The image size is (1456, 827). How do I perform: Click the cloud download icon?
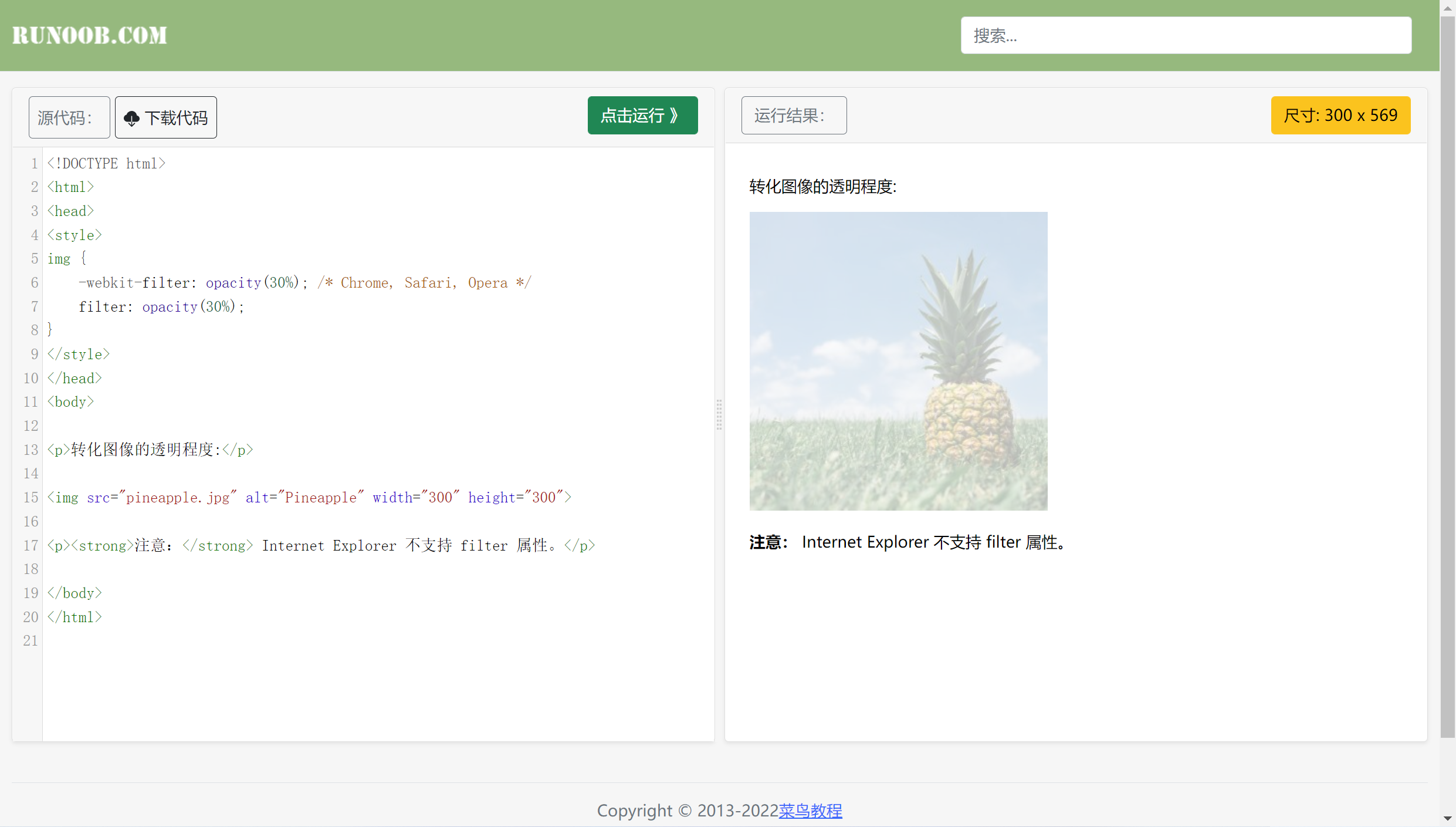click(131, 118)
